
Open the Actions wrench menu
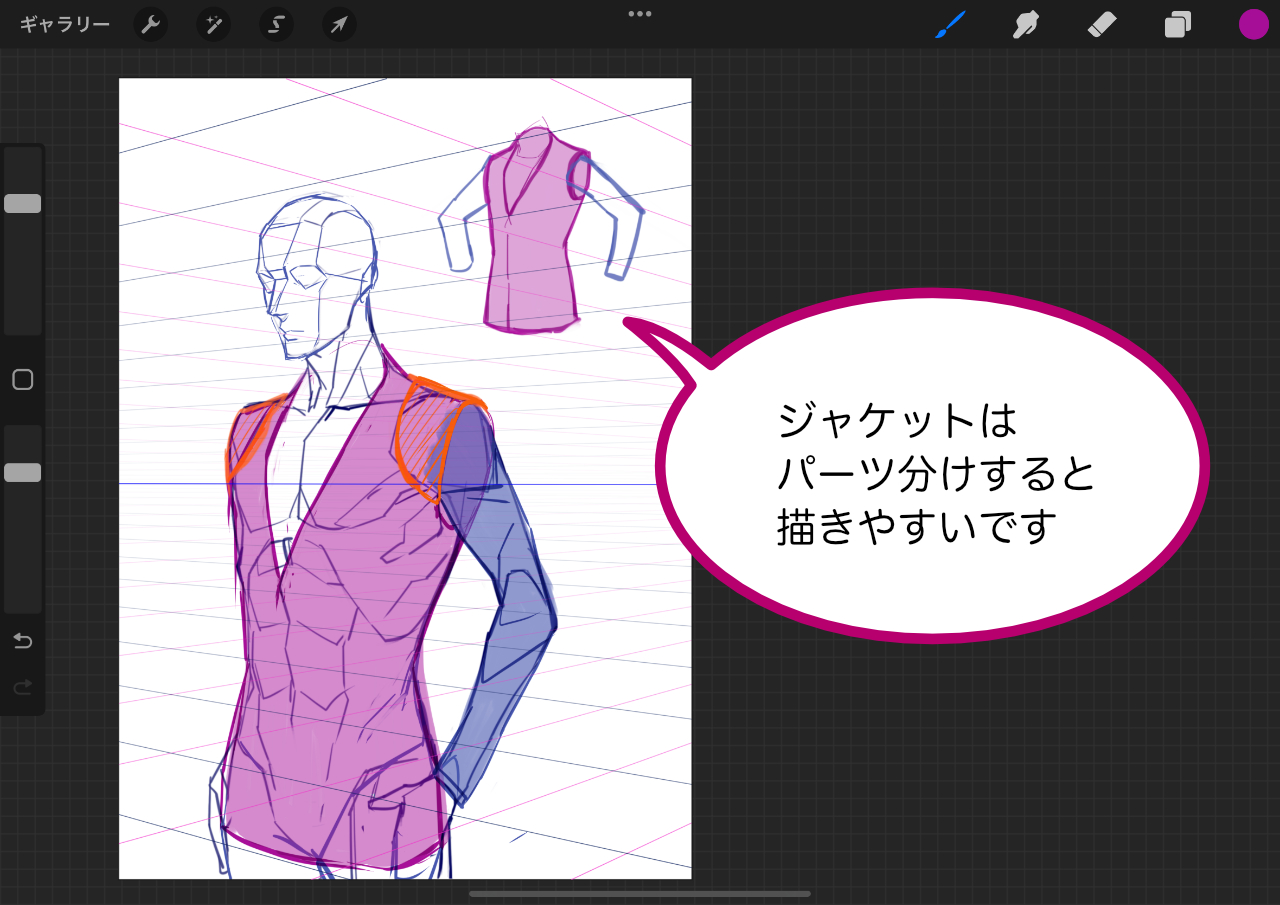[x=151, y=25]
